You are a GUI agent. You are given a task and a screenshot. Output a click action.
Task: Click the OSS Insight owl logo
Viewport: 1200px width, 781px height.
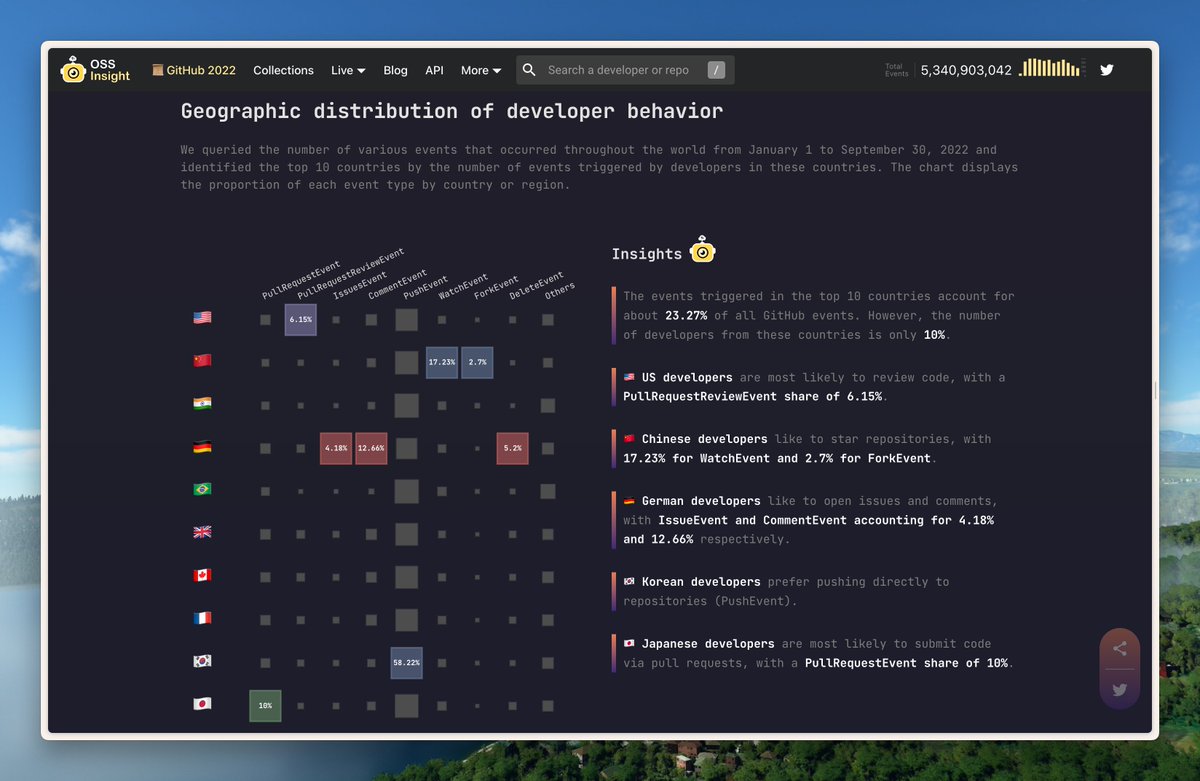pos(74,69)
